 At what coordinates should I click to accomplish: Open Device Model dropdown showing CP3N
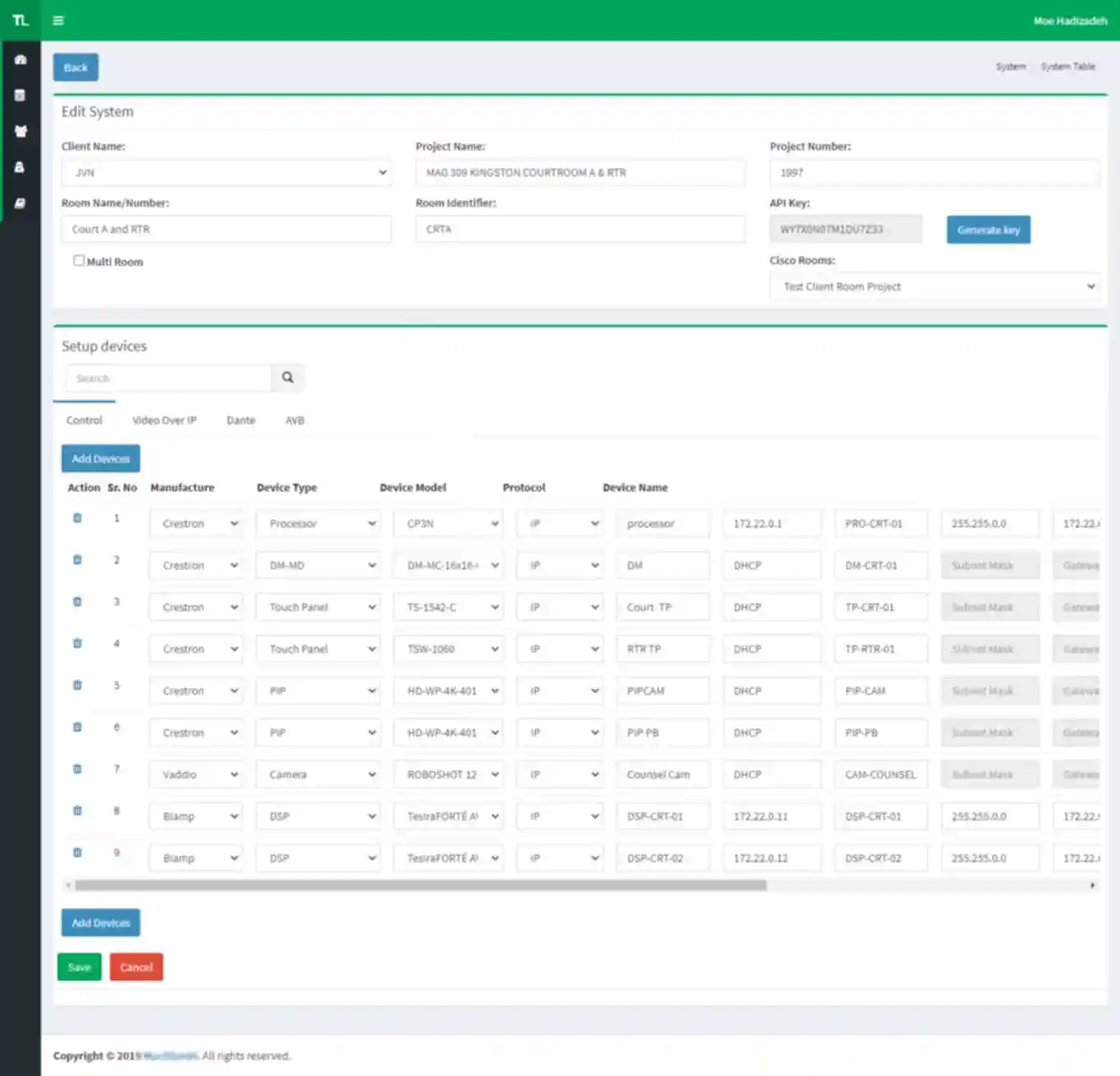pyautogui.click(x=448, y=524)
